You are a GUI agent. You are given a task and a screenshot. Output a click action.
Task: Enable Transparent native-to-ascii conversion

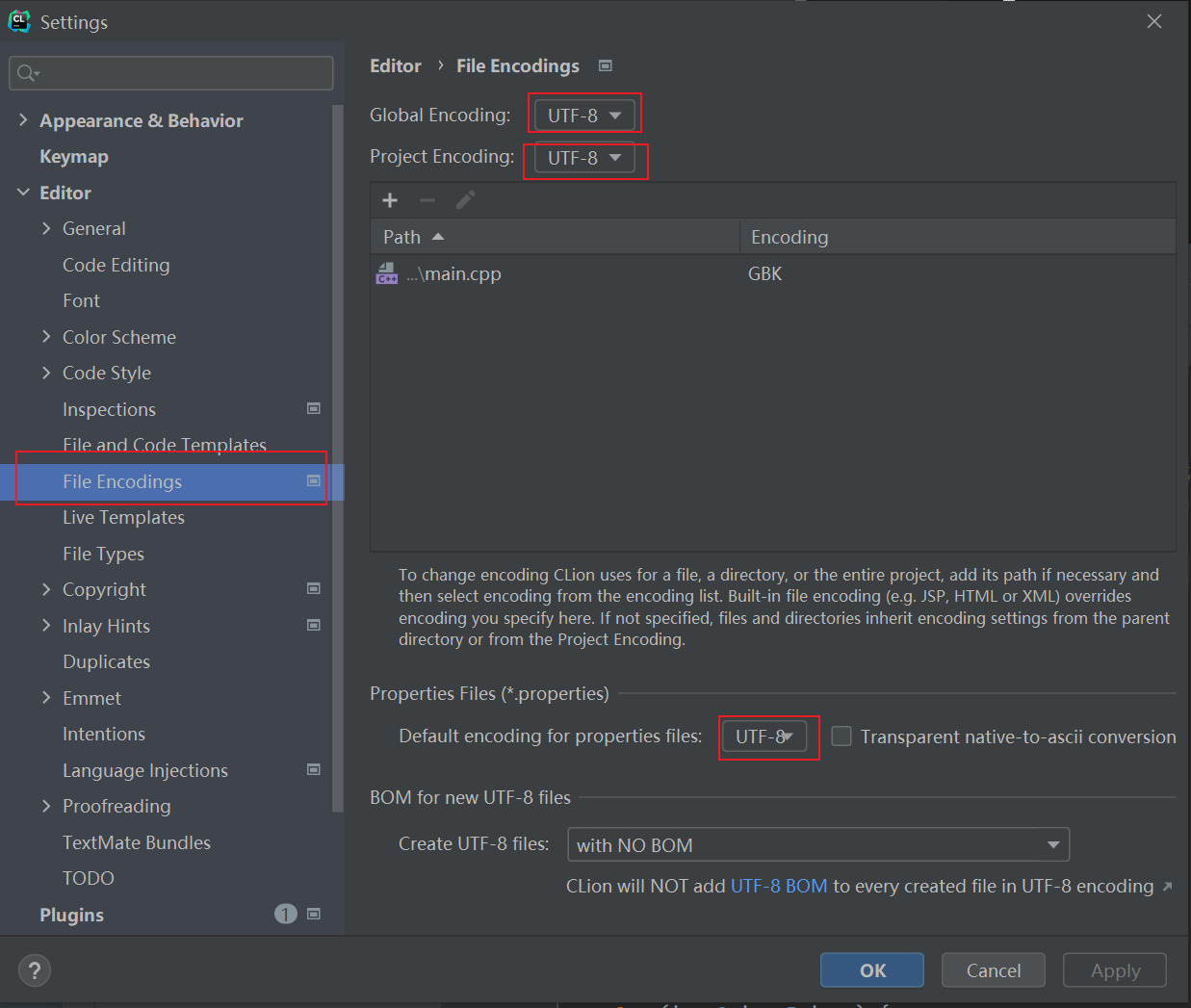click(x=841, y=737)
